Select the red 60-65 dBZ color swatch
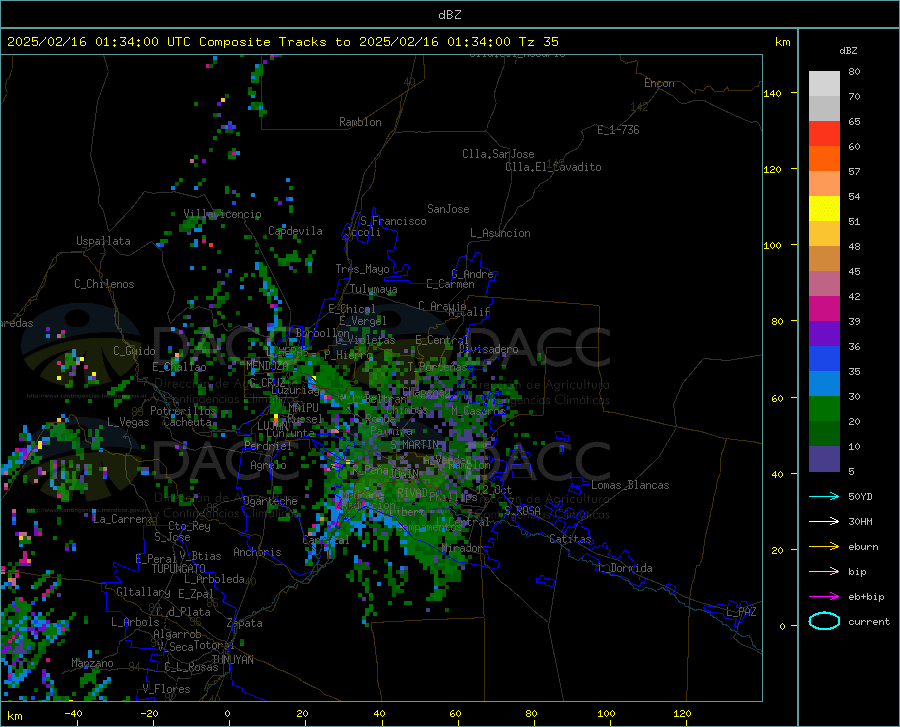 click(824, 134)
